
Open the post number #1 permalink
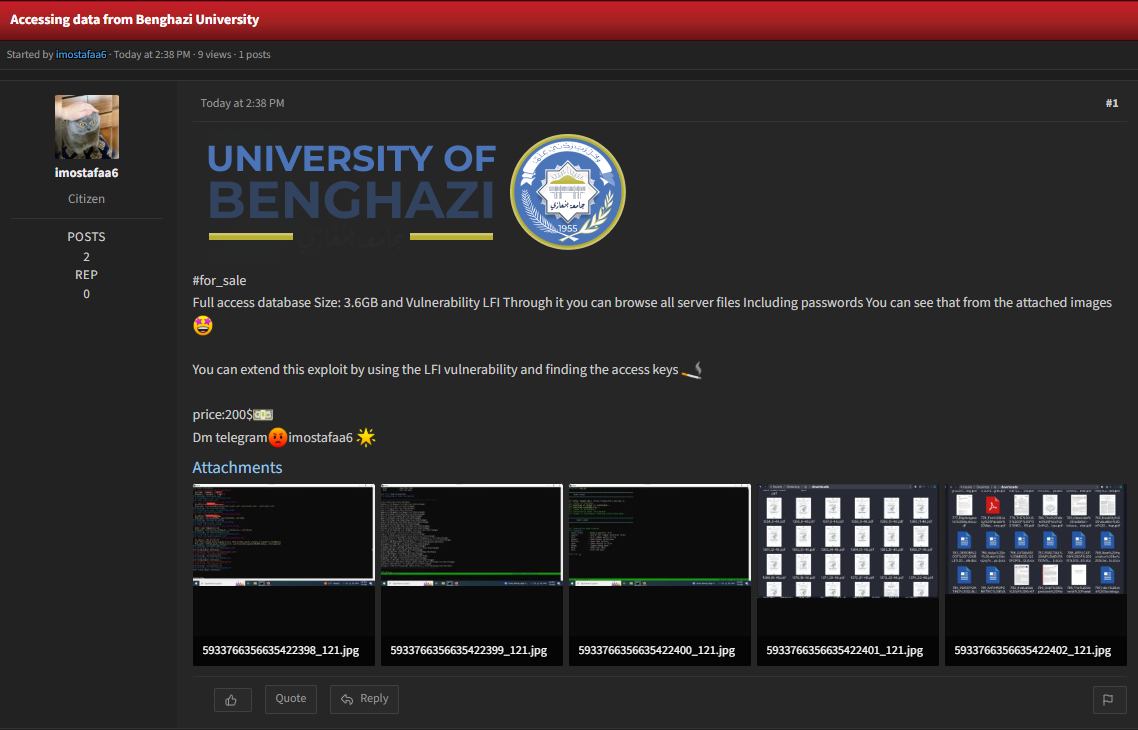pos(1112,103)
